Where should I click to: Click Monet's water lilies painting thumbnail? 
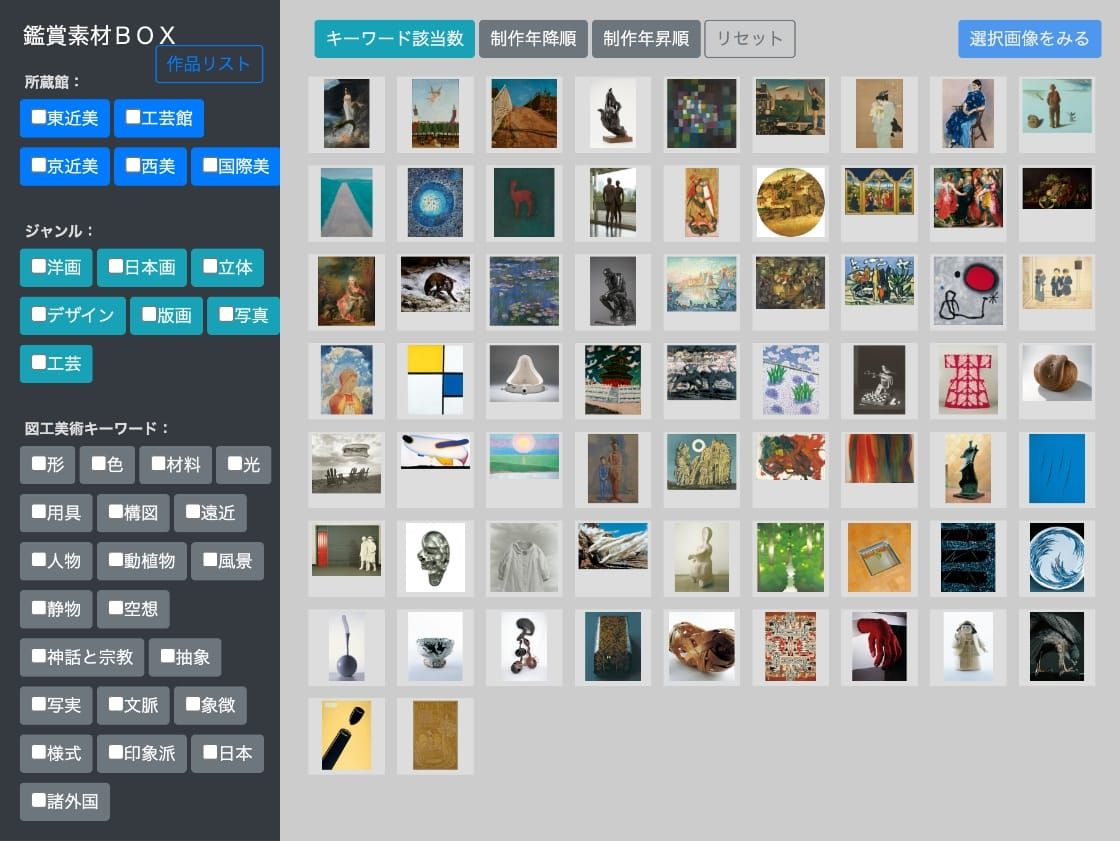524,291
